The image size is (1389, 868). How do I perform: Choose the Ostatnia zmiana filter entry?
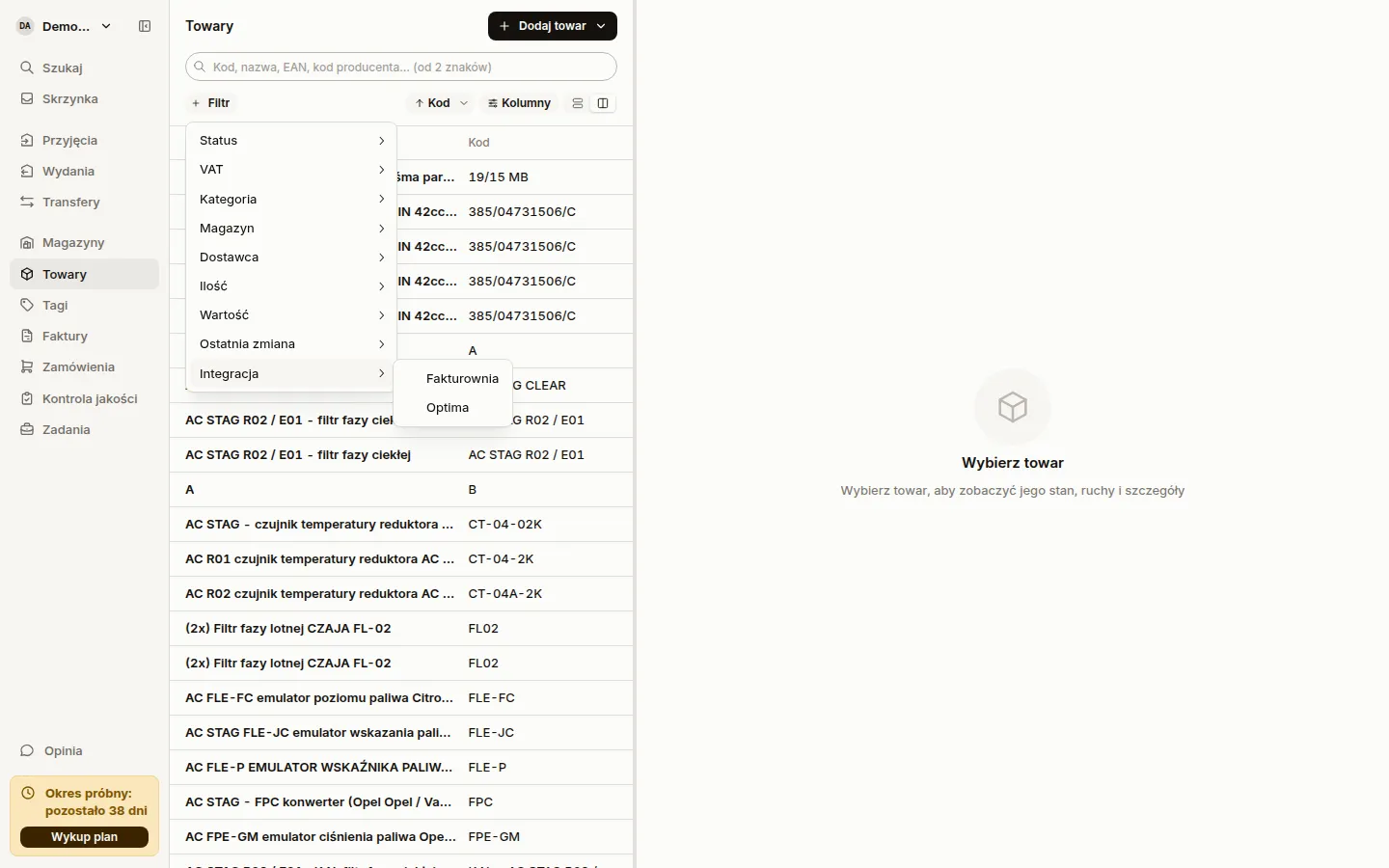[290, 343]
